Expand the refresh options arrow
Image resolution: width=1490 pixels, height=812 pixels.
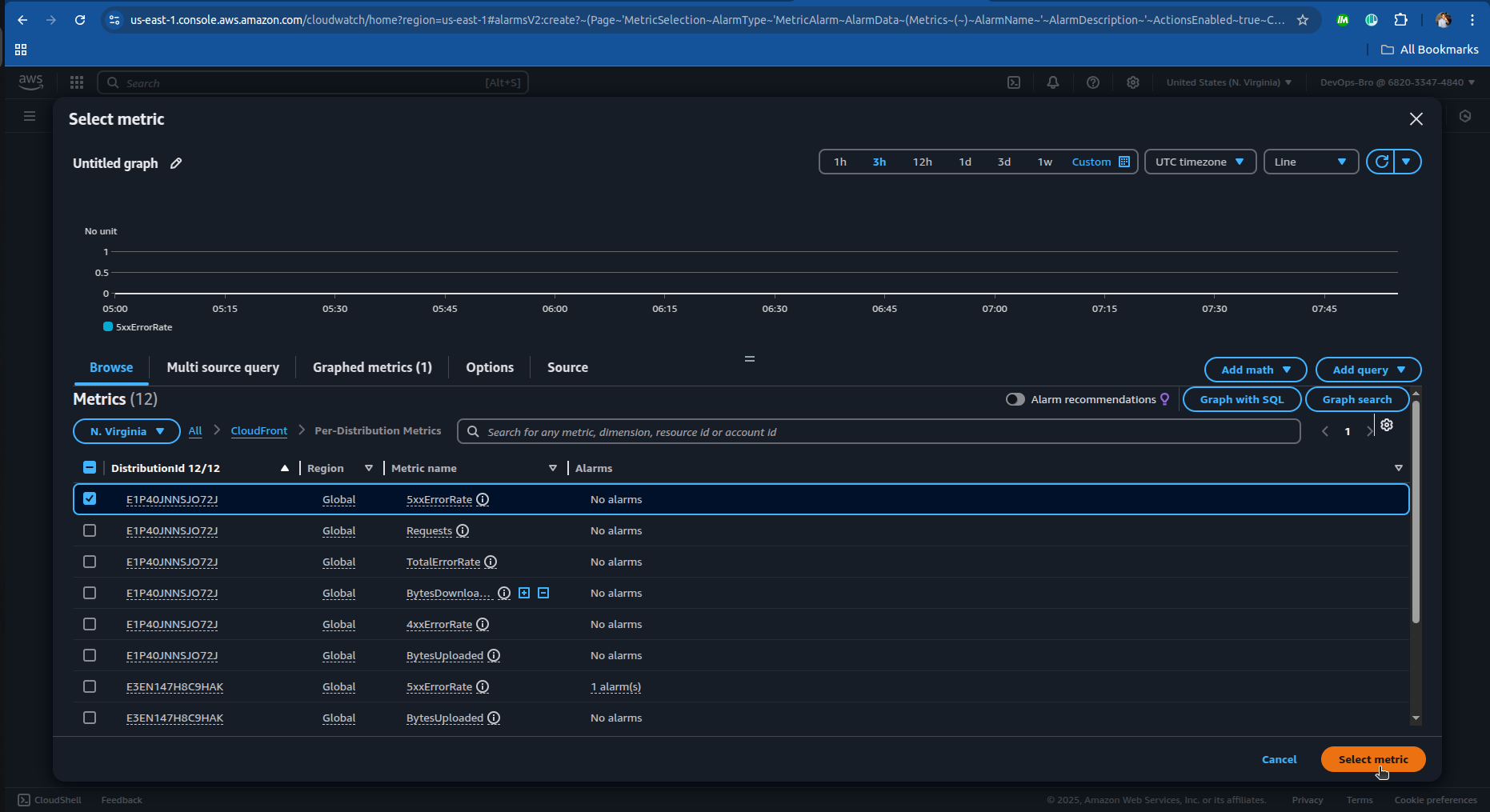tap(1407, 162)
